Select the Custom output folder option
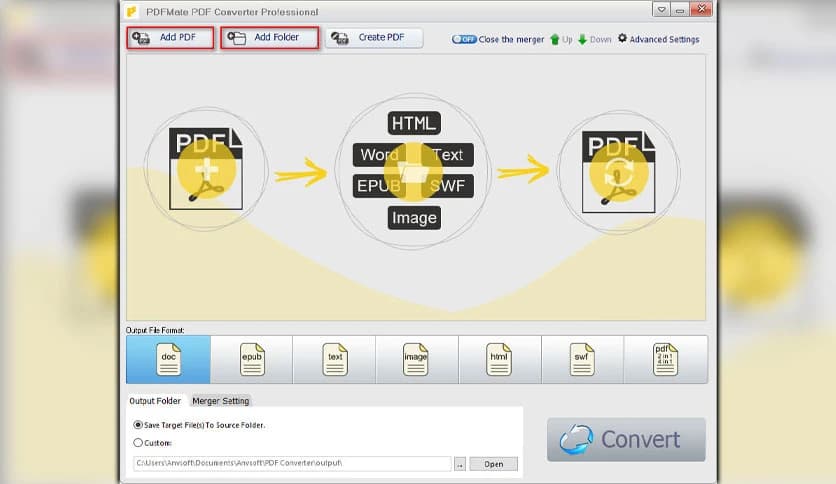Image resolution: width=836 pixels, height=484 pixels. tap(152, 442)
